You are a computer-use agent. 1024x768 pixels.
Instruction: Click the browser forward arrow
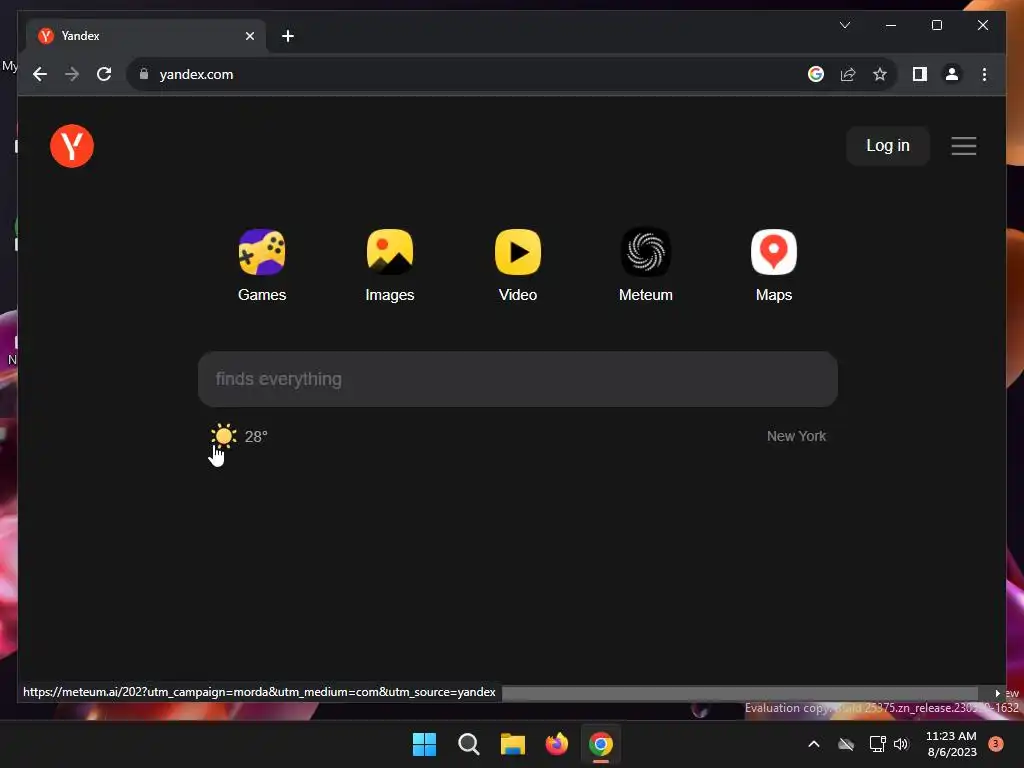72,74
